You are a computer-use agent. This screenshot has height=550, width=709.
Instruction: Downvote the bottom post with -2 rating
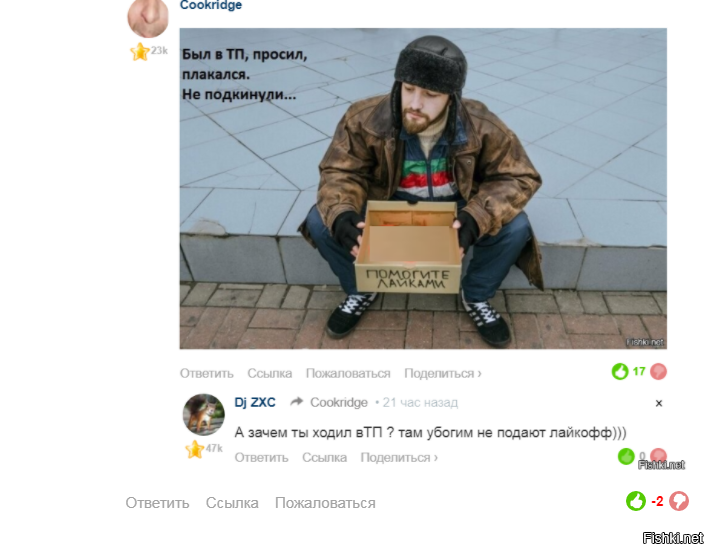click(679, 501)
